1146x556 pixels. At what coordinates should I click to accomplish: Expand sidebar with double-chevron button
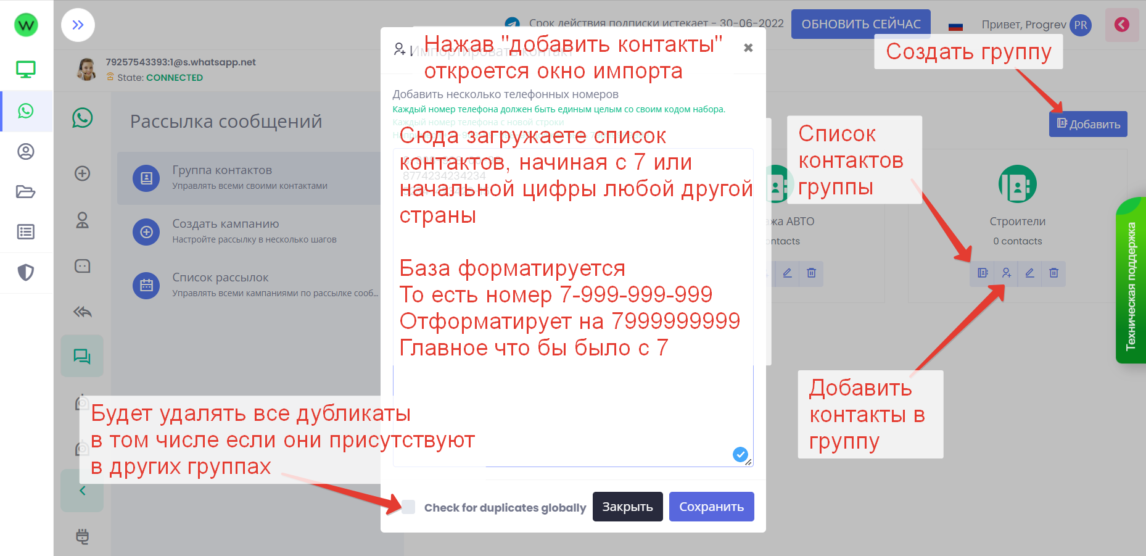click(x=78, y=25)
